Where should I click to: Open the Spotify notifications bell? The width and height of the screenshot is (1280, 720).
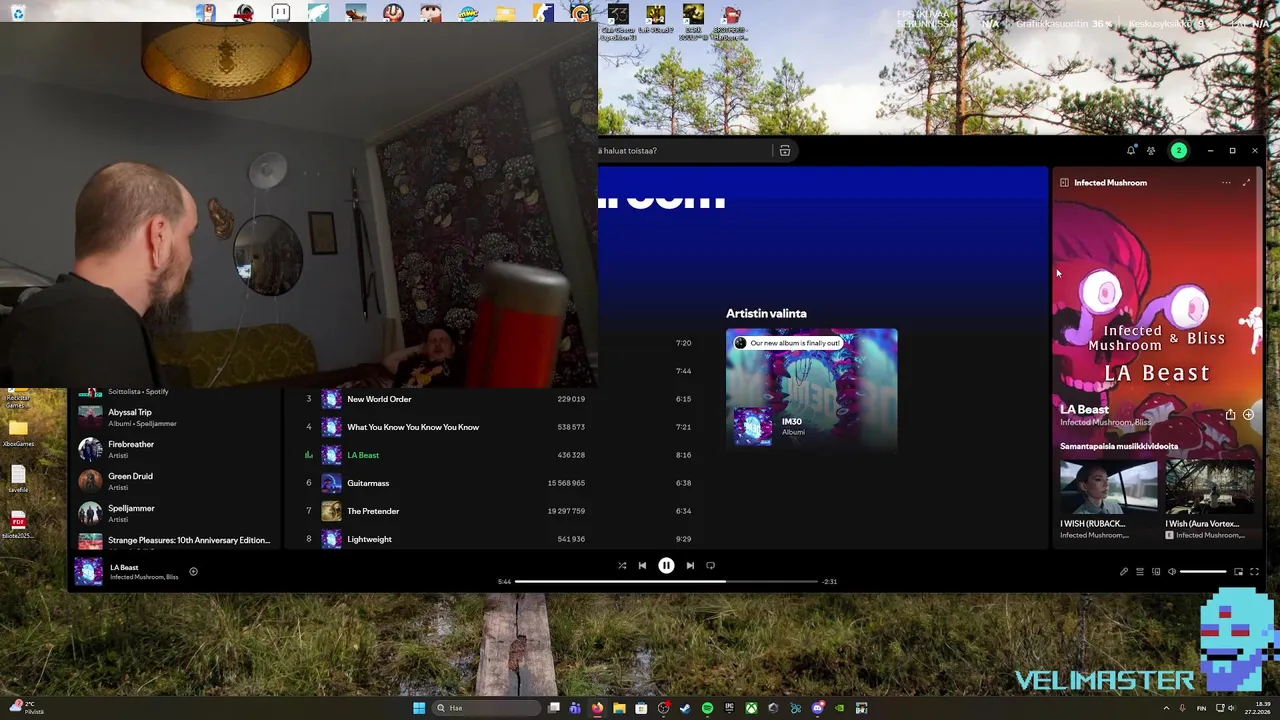coord(1131,150)
